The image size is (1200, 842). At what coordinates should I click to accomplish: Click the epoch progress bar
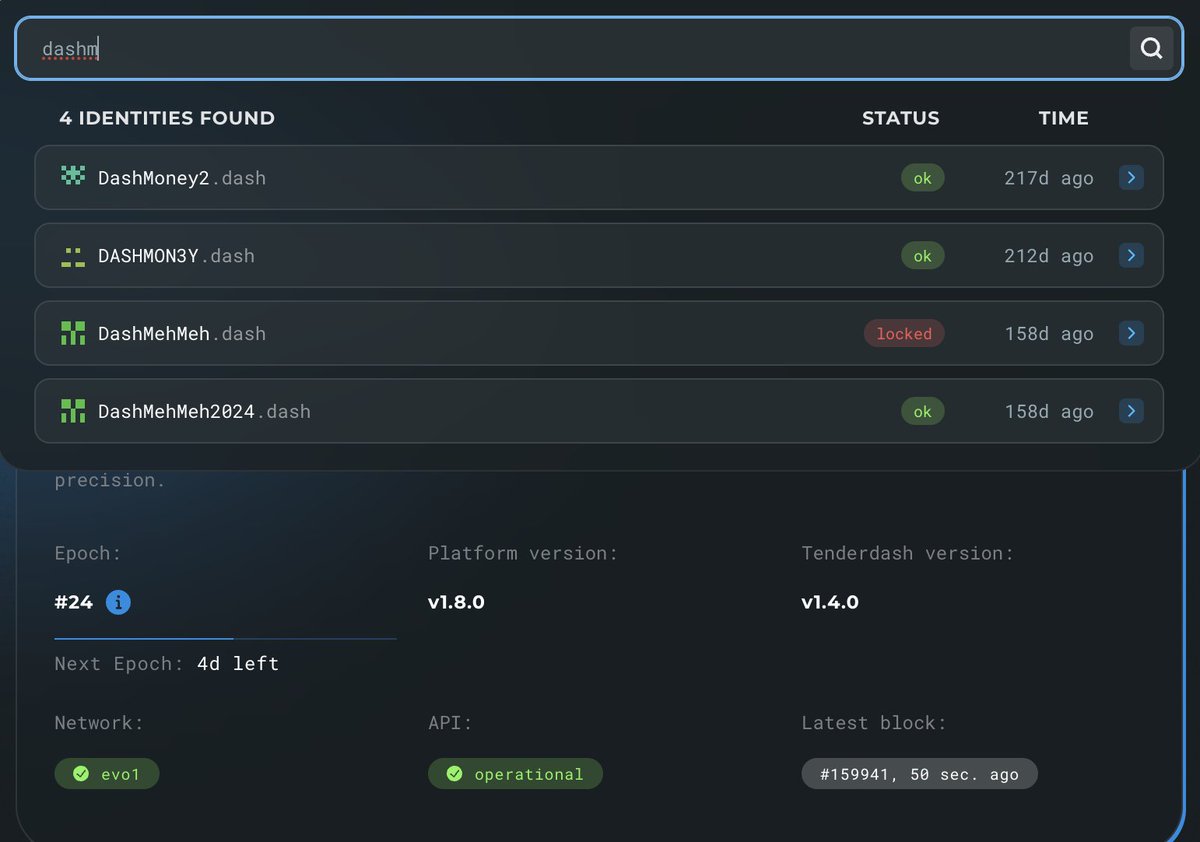(x=225, y=638)
